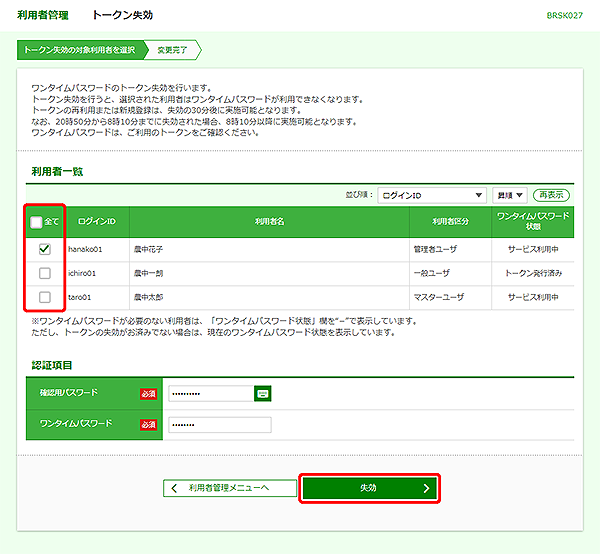
Task: Click the 認証項目 section heading
Action: tap(52, 365)
